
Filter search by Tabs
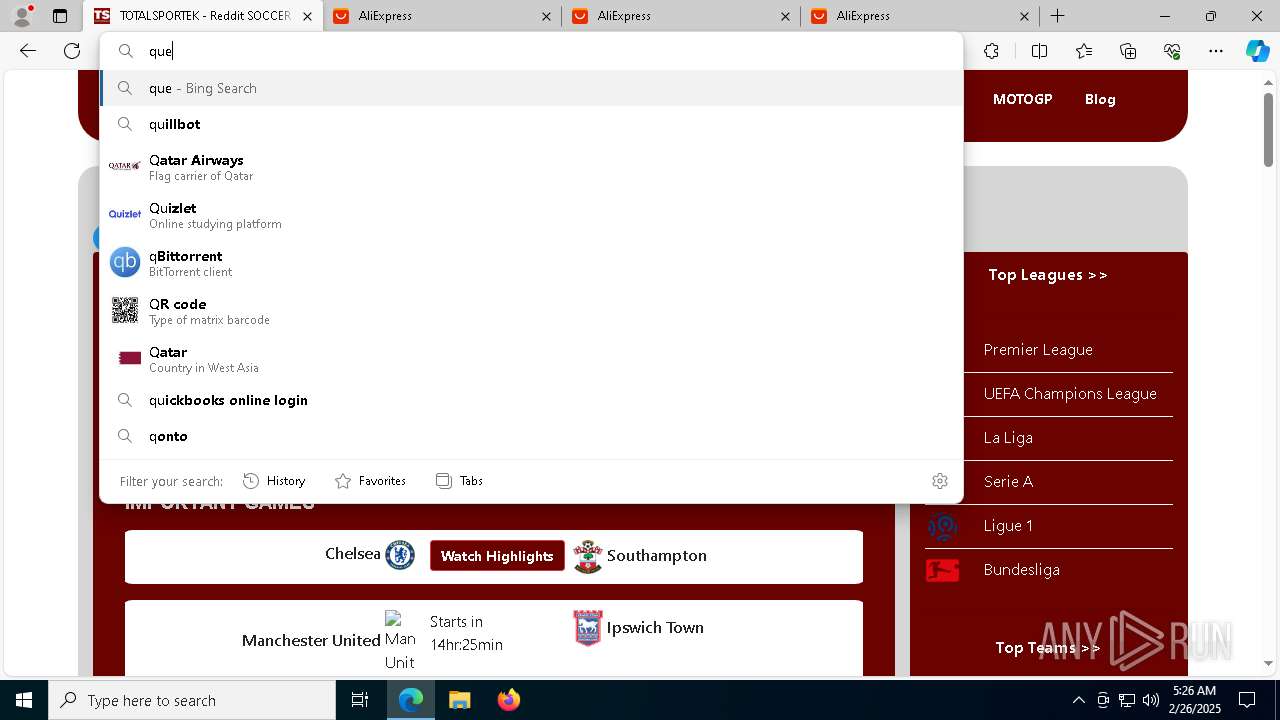pos(460,481)
